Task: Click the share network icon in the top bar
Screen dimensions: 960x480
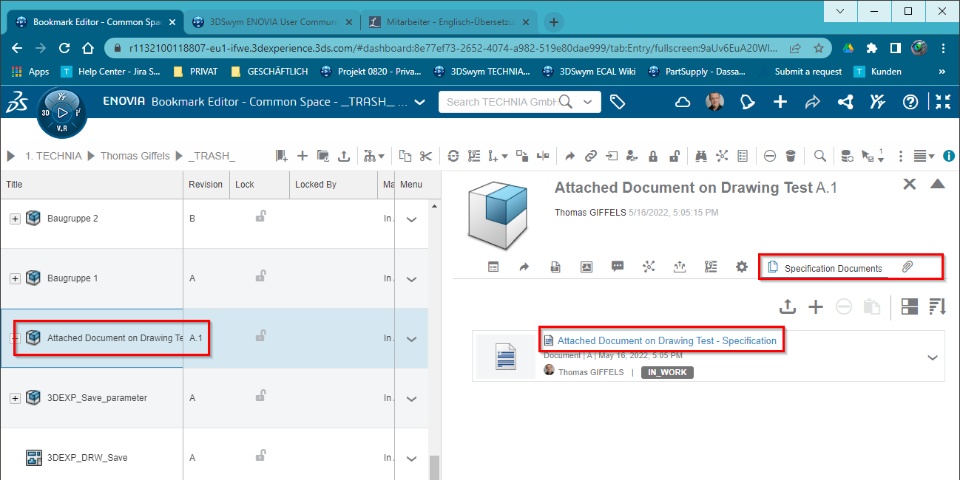Action: [x=846, y=102]
